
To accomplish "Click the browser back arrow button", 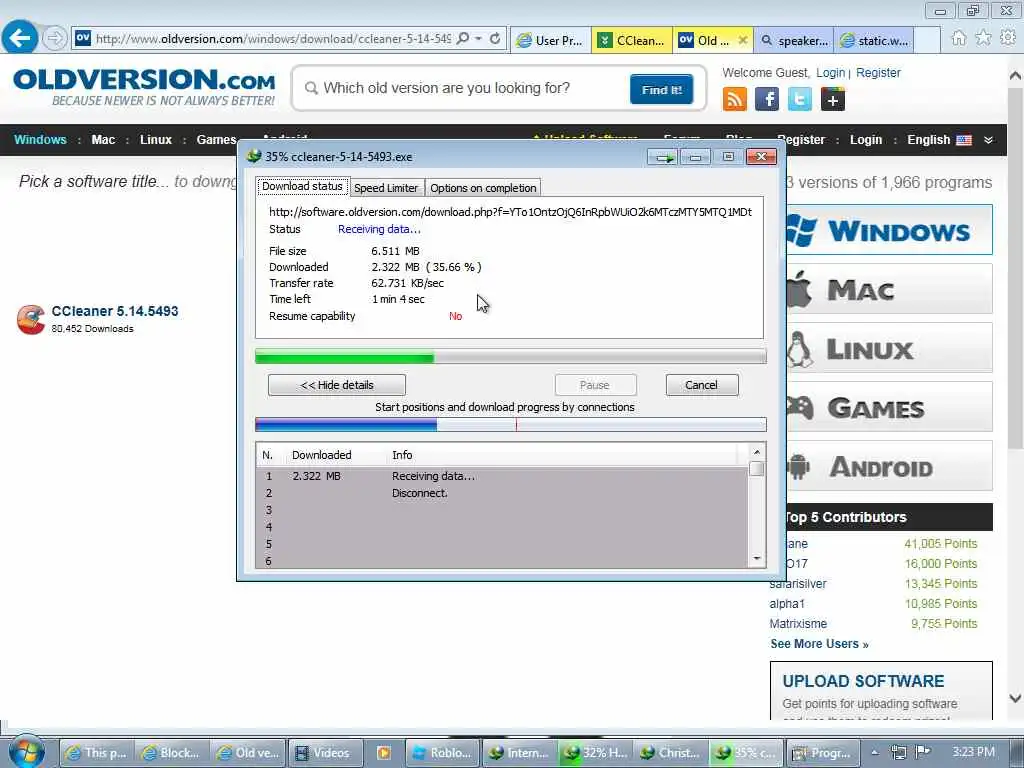I will tap(20, 37).
